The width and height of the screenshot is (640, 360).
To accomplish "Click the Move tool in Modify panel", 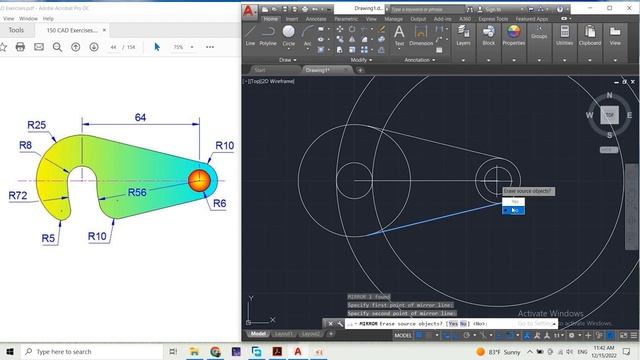I will [x=340, y=29].
